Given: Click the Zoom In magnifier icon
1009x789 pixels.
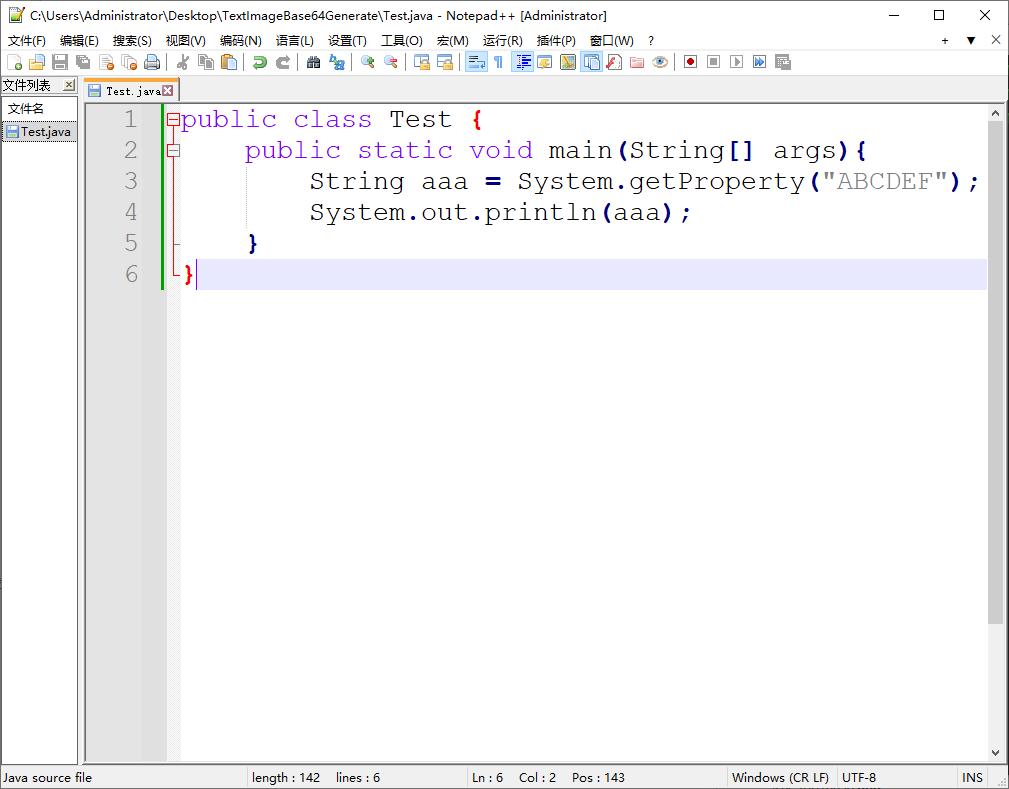Looking at the screenshot, I should [x=367, y=62].
